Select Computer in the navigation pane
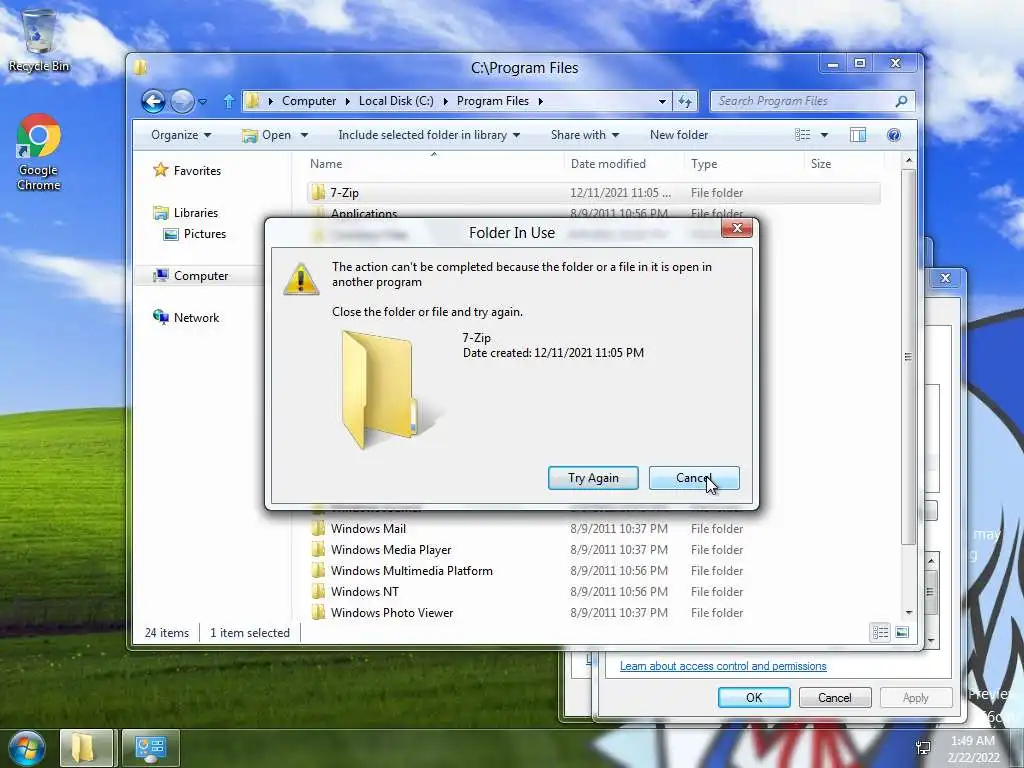Screen dimensions: 1024x768 coord(191,276)
